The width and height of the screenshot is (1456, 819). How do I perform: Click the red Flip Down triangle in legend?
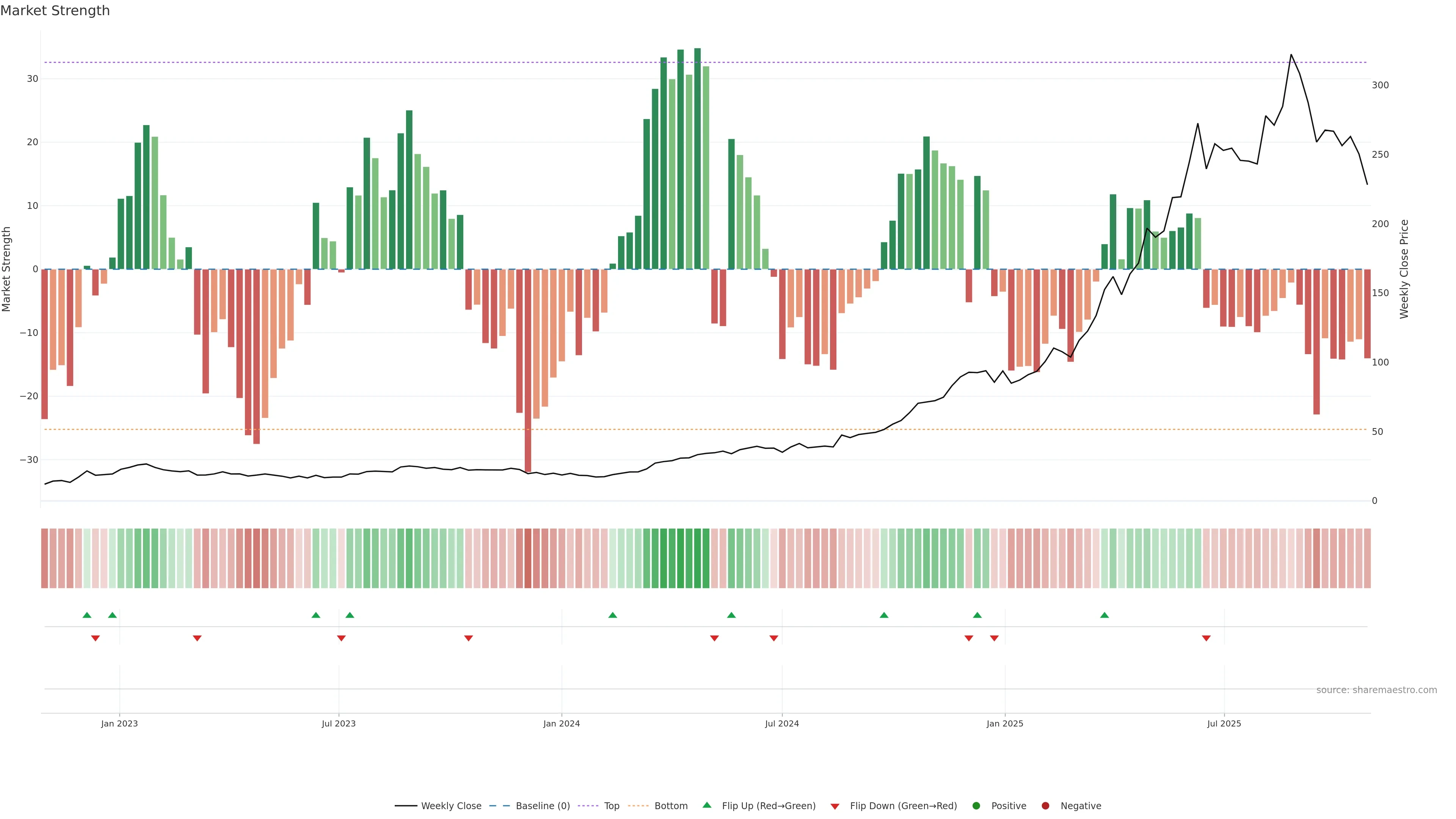pos(835,806)
